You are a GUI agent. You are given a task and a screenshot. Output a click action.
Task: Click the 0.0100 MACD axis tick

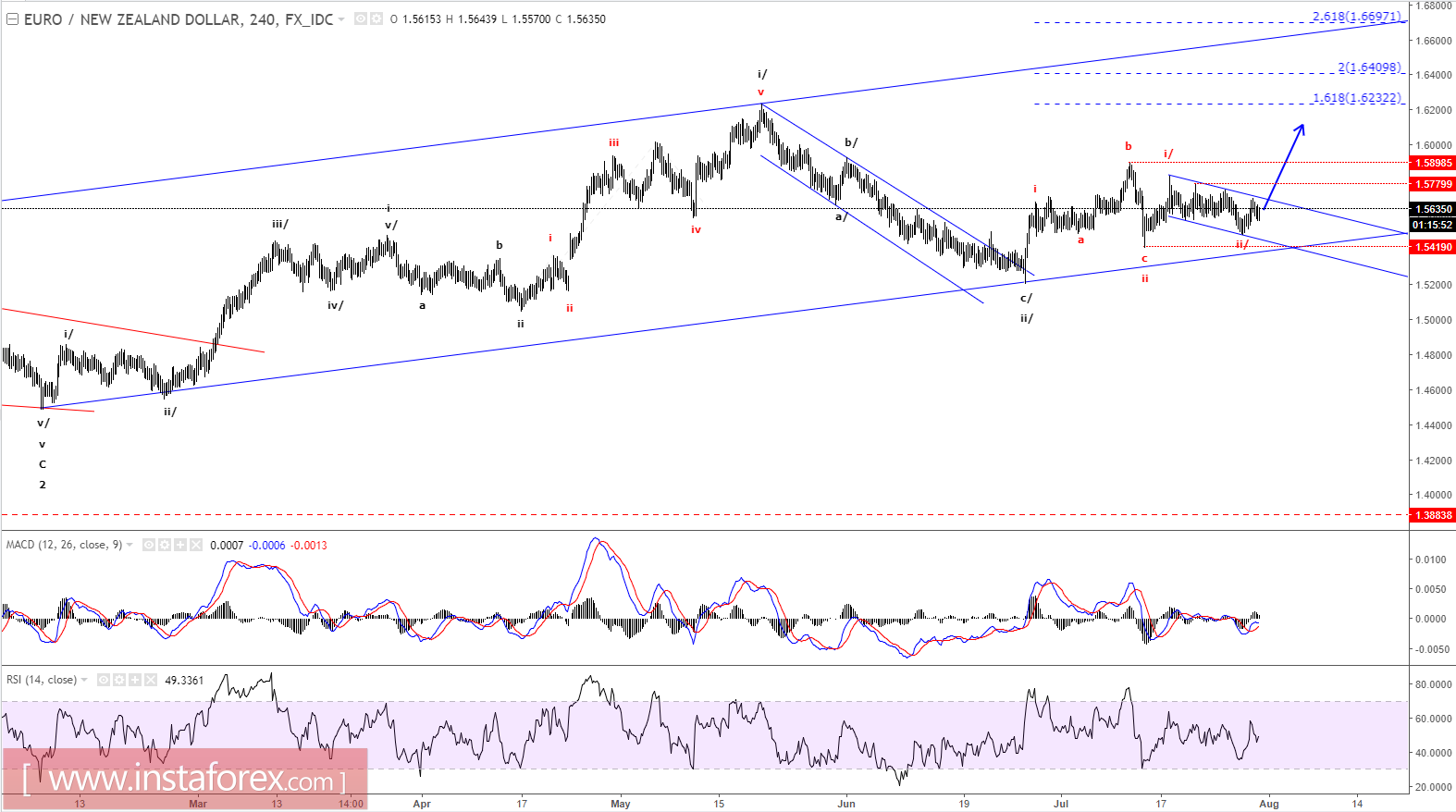[1430, 560]
